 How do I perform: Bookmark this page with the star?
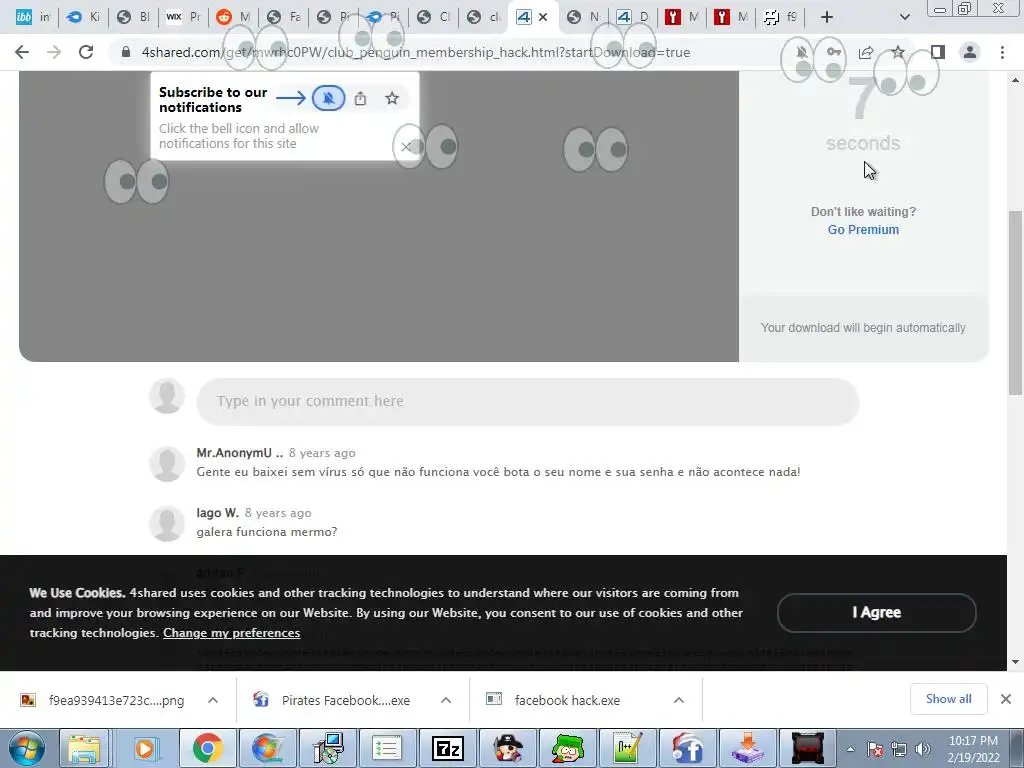click(x=898, y=52)
